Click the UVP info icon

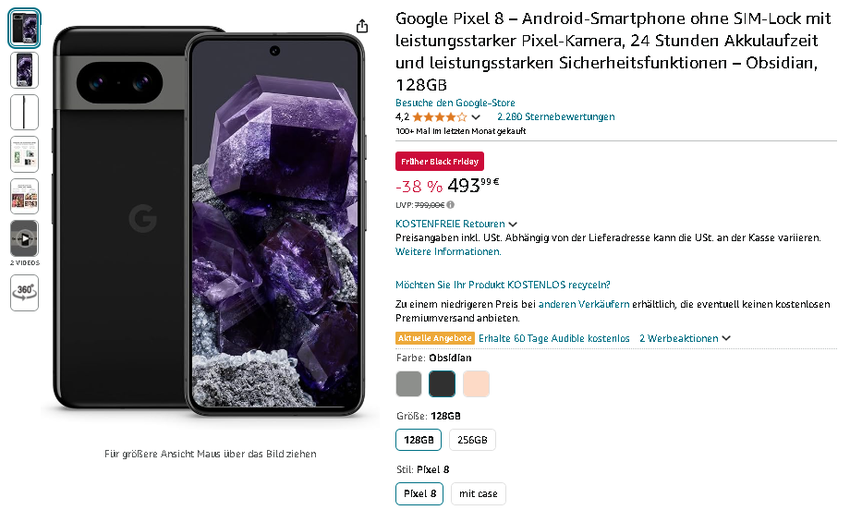point(450,205)
